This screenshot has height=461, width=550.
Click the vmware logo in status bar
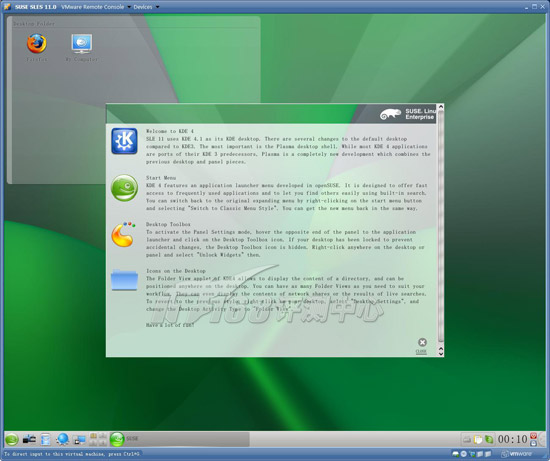point(516,454)
